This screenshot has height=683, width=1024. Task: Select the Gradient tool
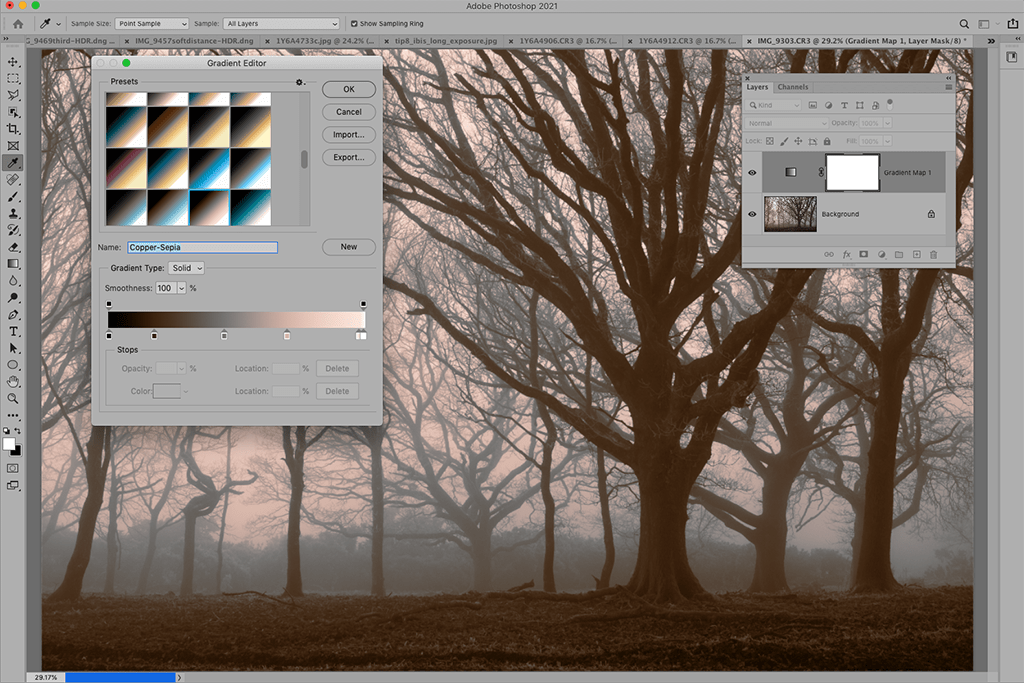pyautogui.click(x=13, y=264)
